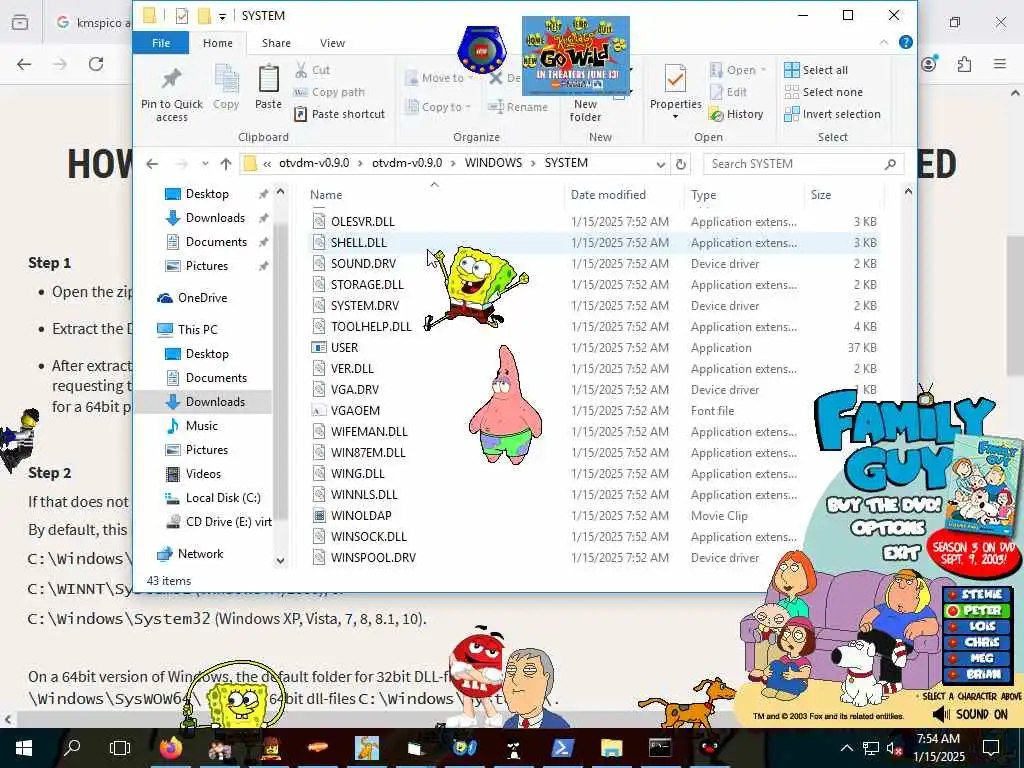Open the address bar history dropdown
This screenshot has width=1024, height=768.
pos(660,164)
